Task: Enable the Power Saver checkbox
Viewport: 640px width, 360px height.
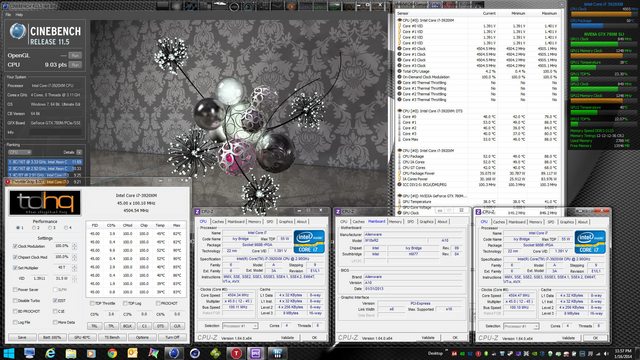Action: pos(15,289)
